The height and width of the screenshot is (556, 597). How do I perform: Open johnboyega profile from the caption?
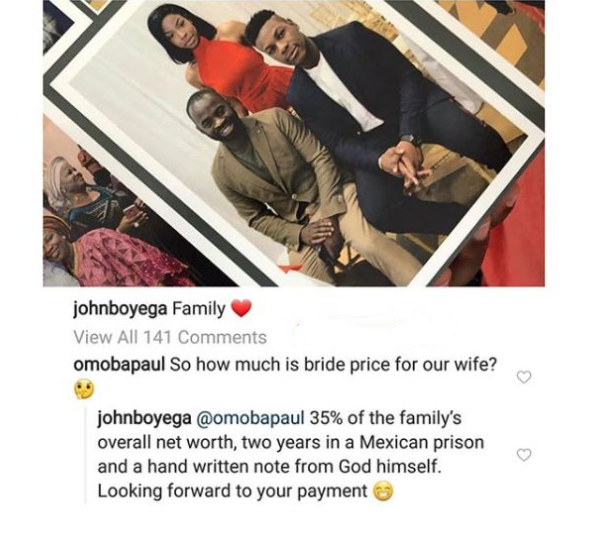click(120, 309)
